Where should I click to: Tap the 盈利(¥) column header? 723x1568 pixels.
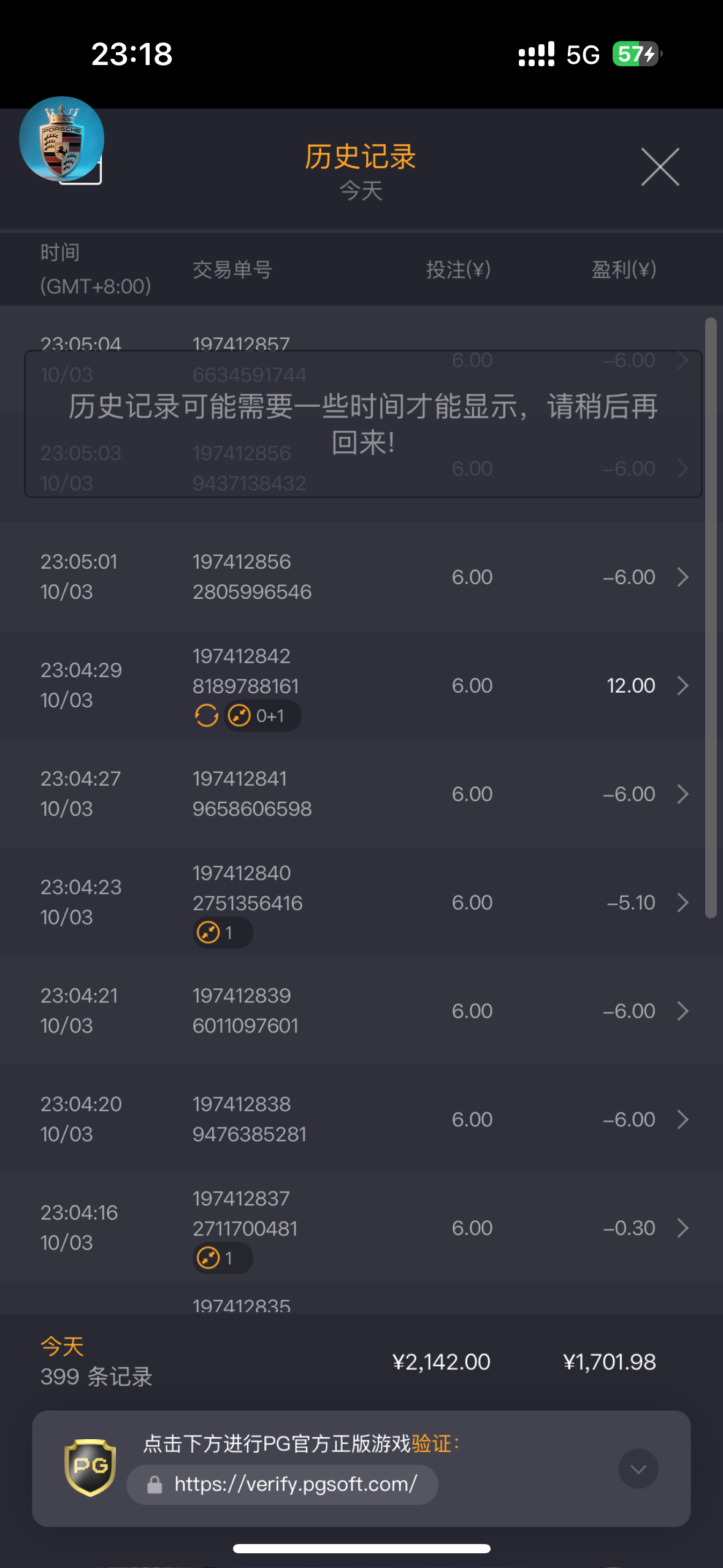pos(624,269)
